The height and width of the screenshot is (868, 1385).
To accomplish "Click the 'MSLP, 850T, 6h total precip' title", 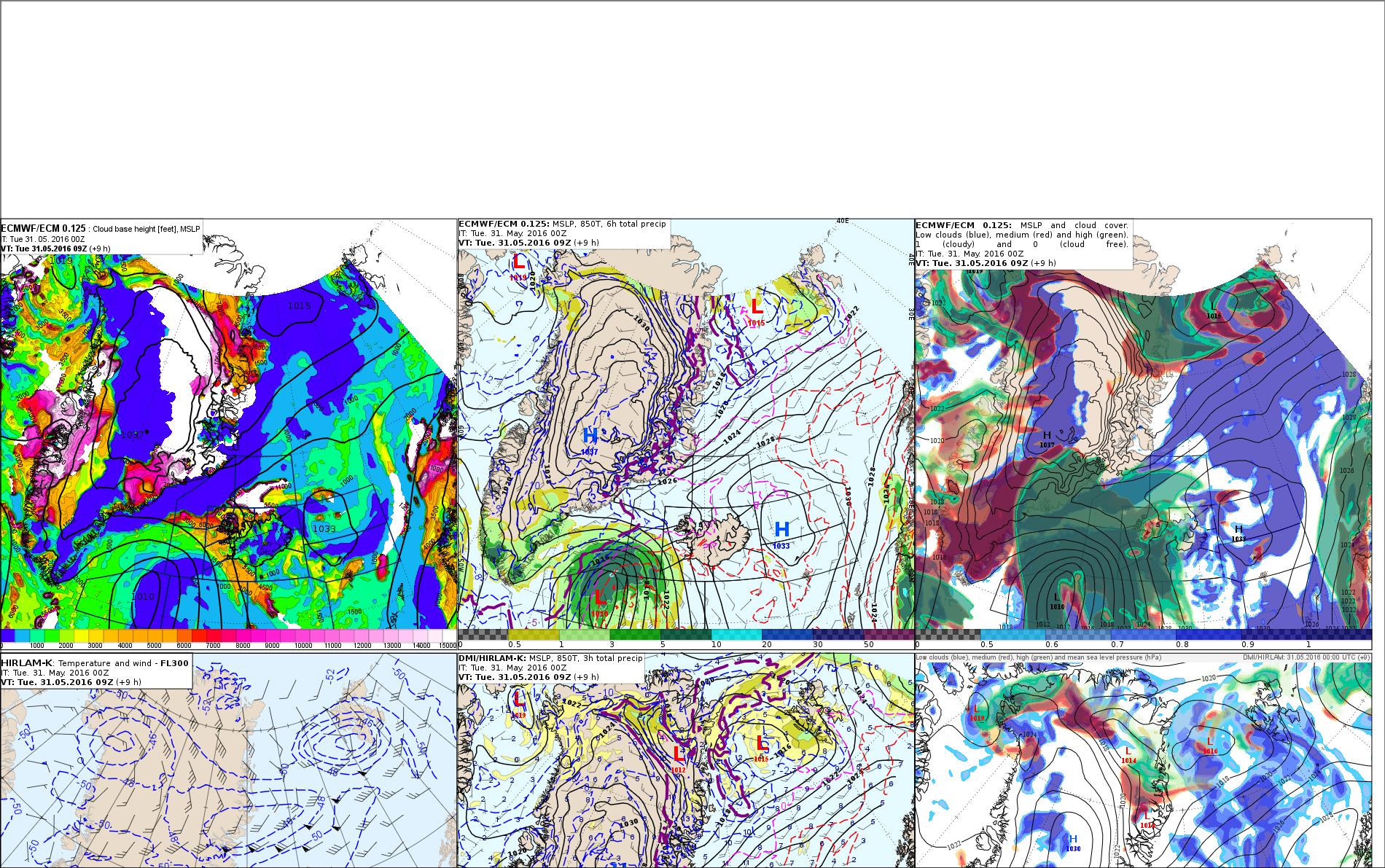I will (609, 224).
